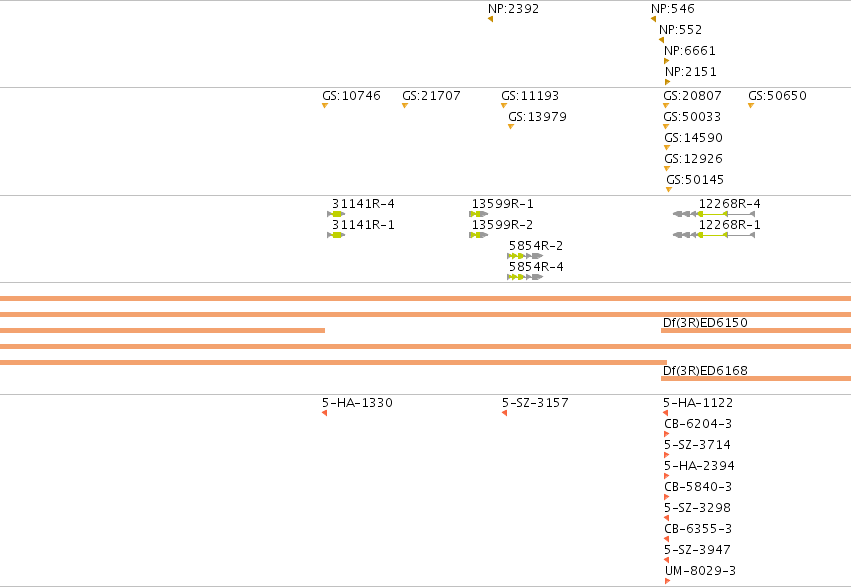Click the 12268R-4 label text
The width and height of the screenshot is (851, 587).
729,203
